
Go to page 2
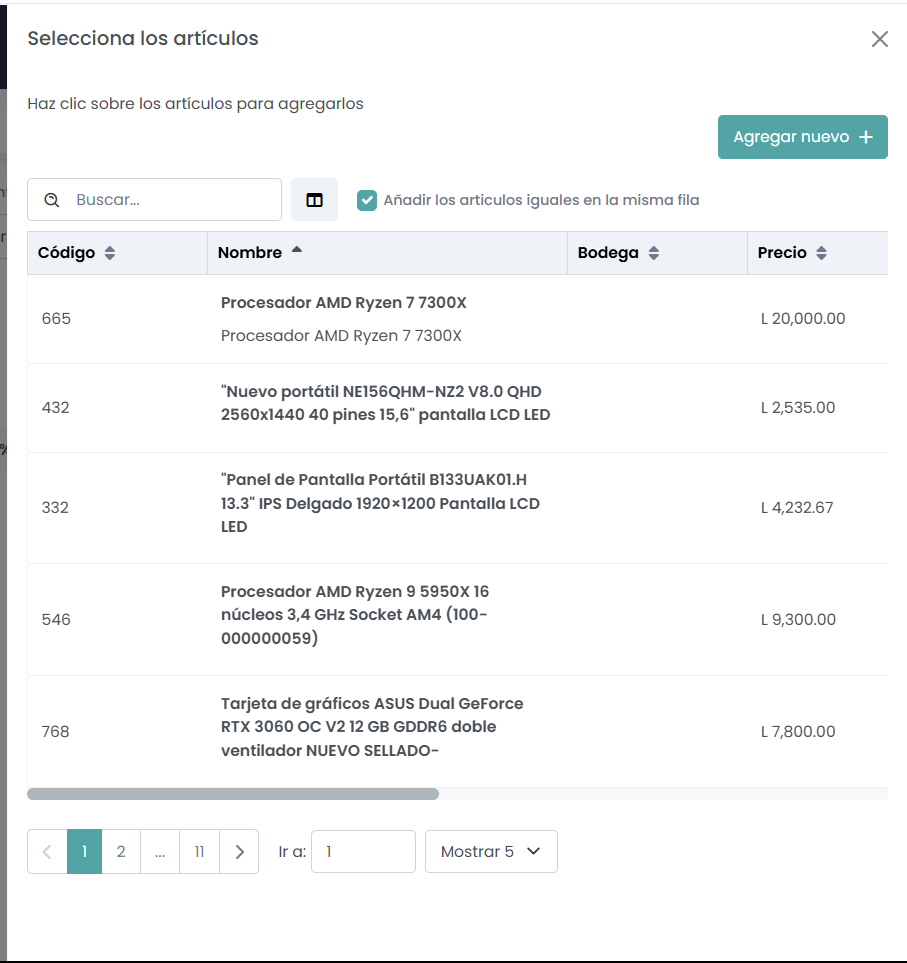121,852
